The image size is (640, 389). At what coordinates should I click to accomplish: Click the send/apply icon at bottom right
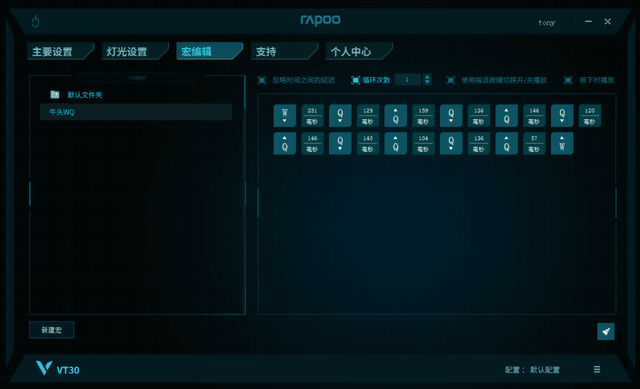point(606,331)
